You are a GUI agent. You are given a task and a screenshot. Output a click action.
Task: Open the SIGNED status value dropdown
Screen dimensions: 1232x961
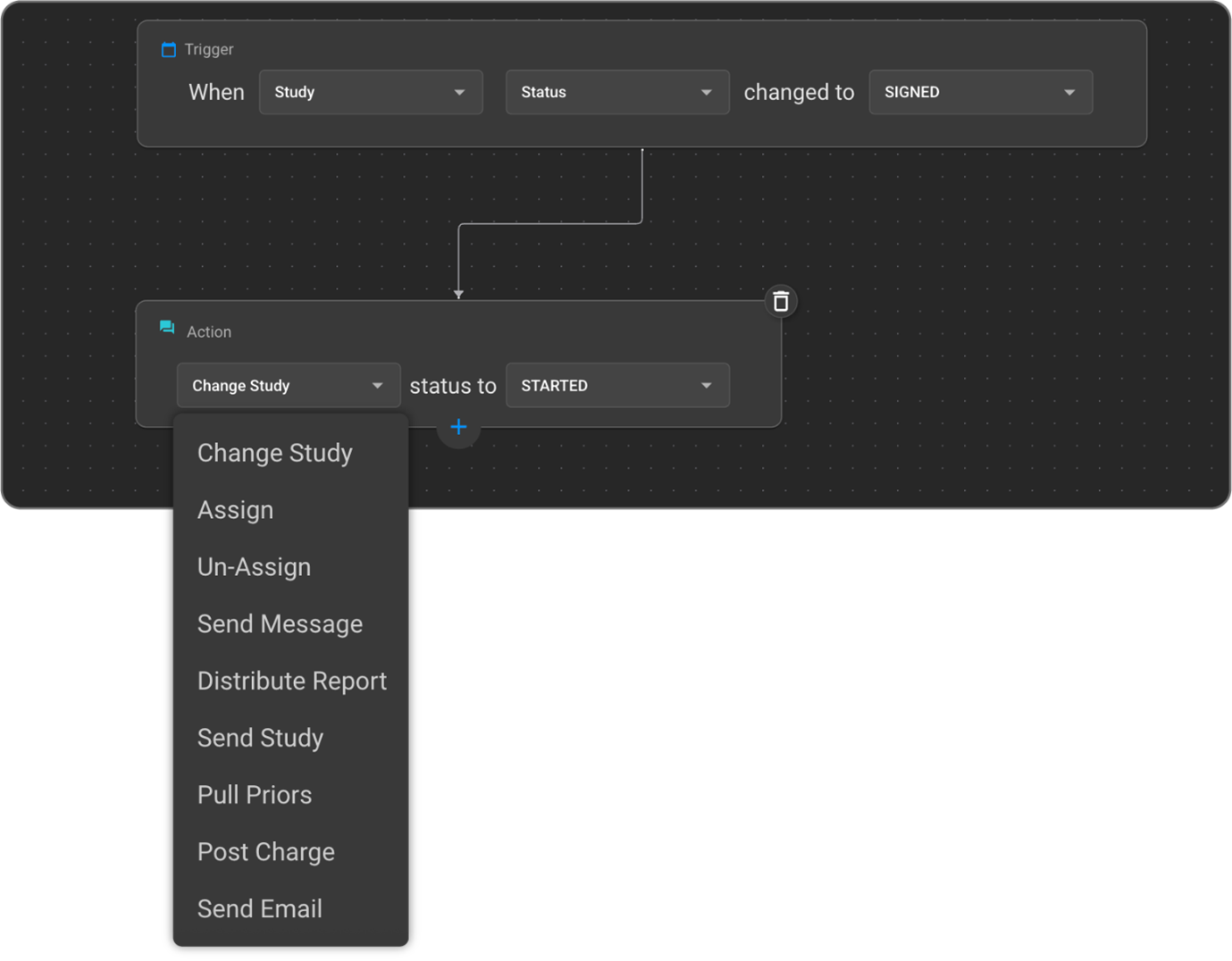click(x=980, y=93)
